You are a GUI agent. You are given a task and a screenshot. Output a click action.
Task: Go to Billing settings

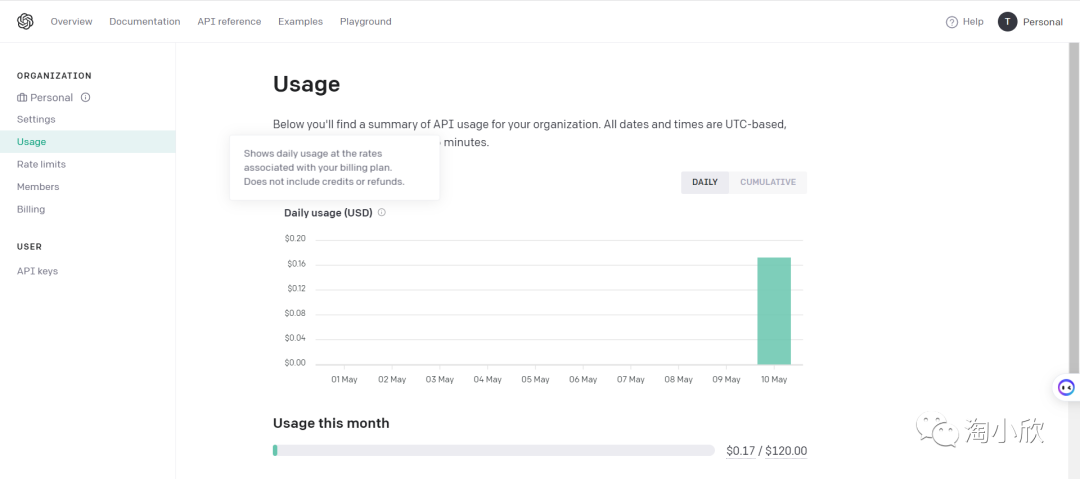point(31,209)
